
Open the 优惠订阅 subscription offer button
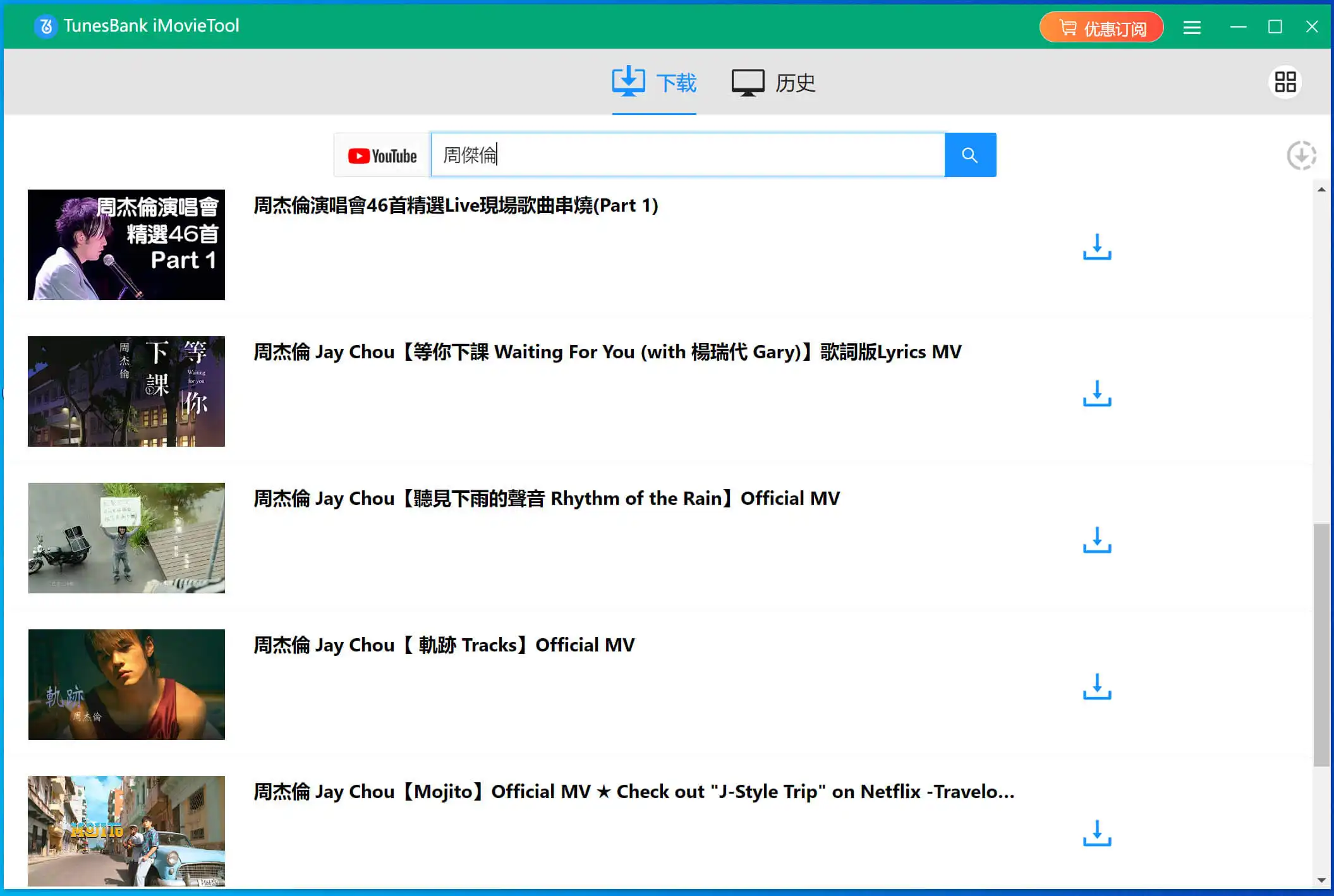(1101, 27)
